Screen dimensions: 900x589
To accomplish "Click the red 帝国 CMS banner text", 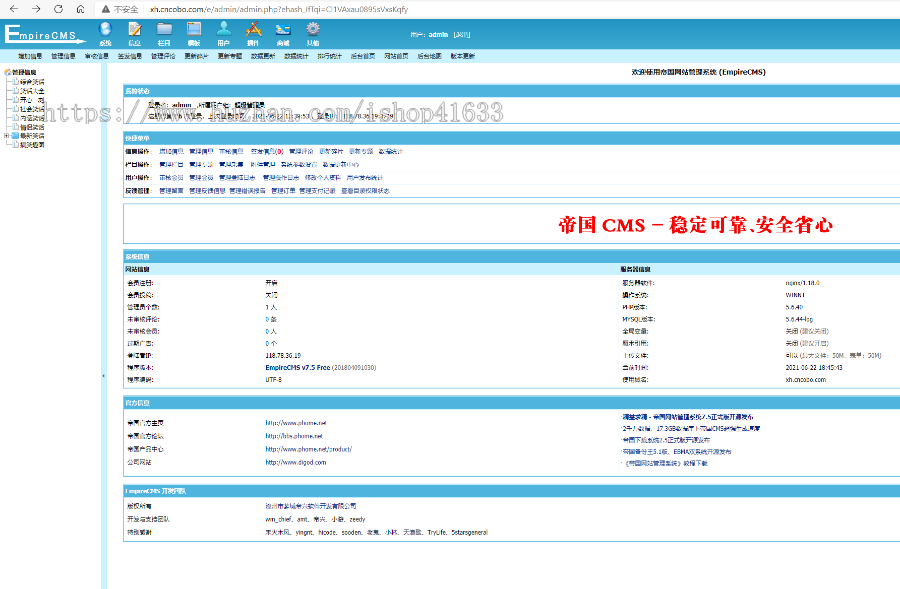I will pos(696,224).
